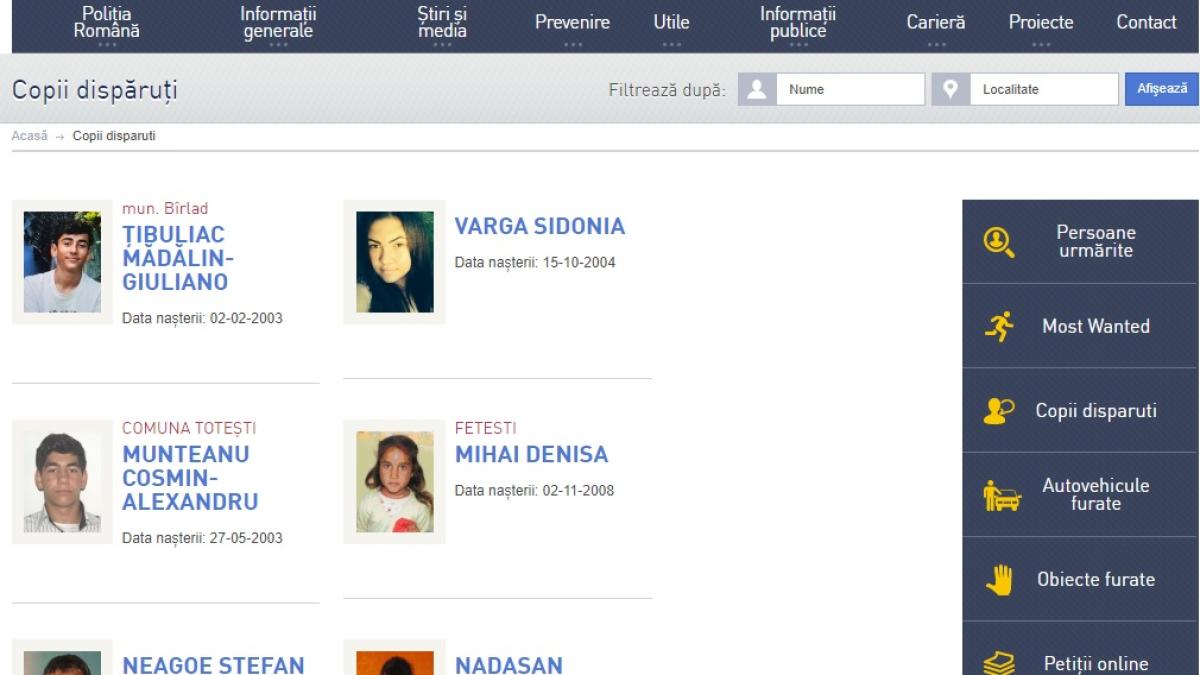Click into the Nume filter field

(x=850, y=89)
